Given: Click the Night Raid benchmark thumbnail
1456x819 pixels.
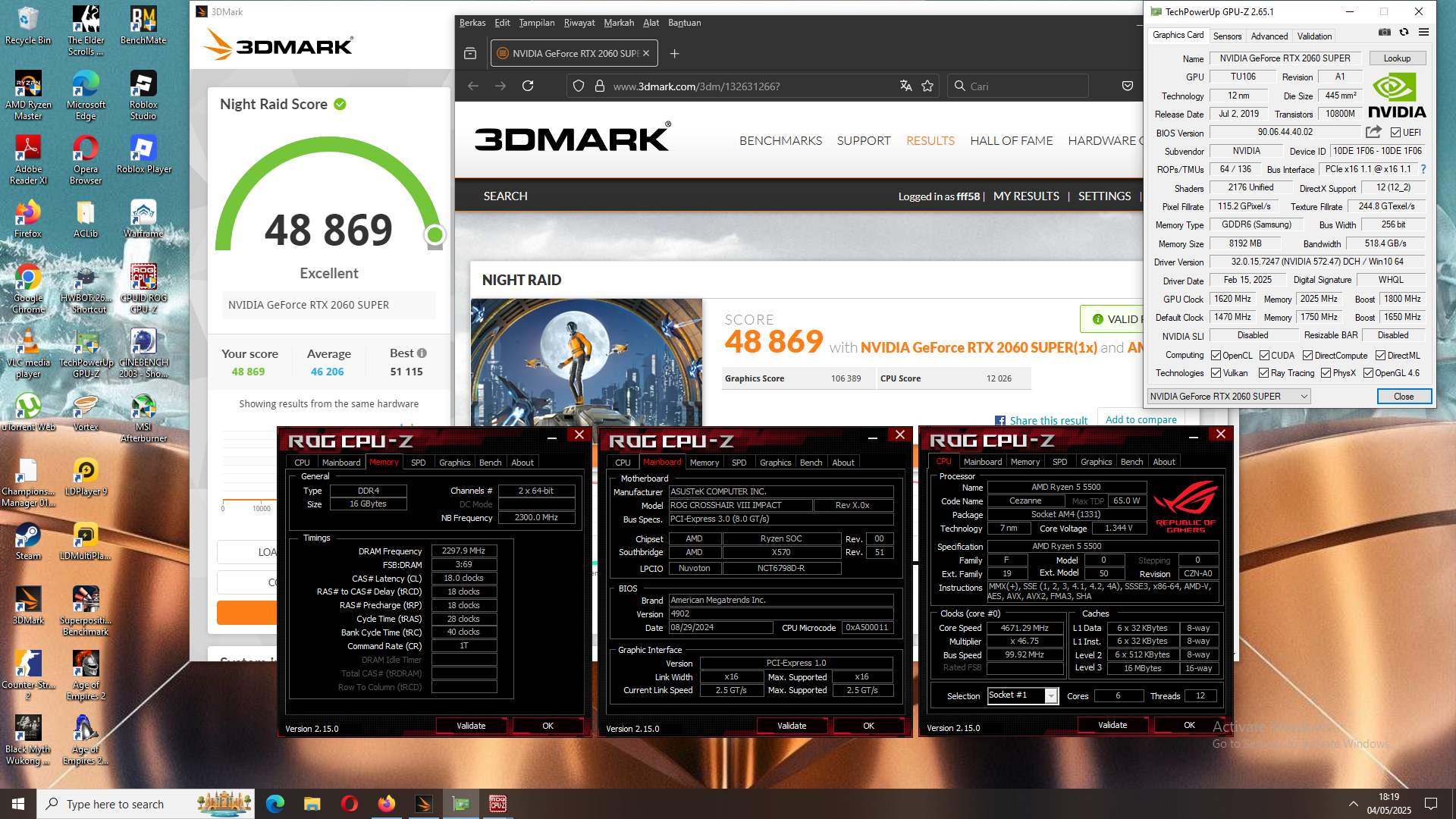Looking at the screenshot, I should [x=586, y=362].
